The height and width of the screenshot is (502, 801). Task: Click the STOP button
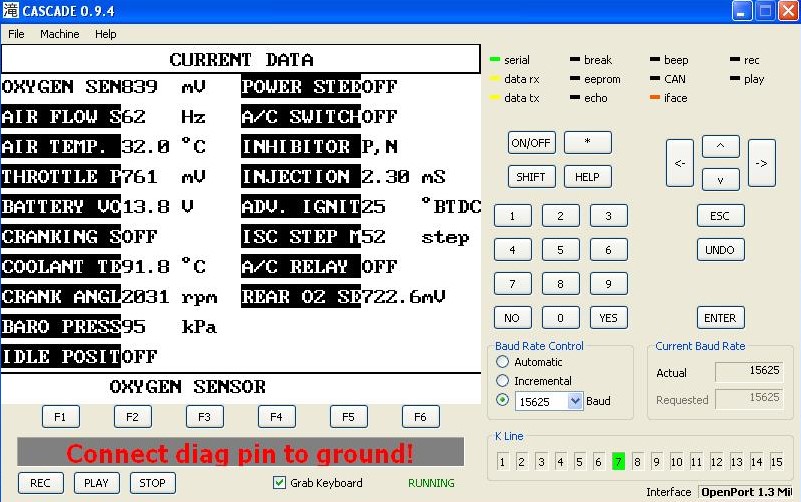[x=153, y=483]
